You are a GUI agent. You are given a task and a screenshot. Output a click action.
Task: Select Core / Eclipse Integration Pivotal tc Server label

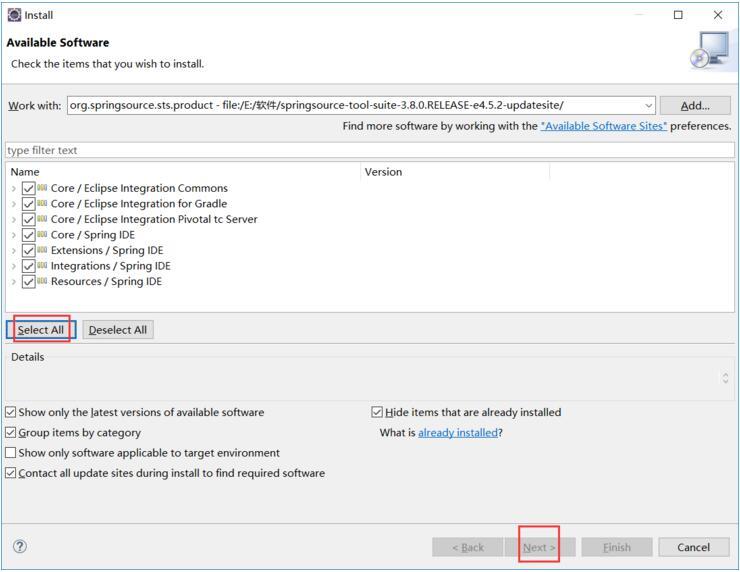[x=154, y=219]
